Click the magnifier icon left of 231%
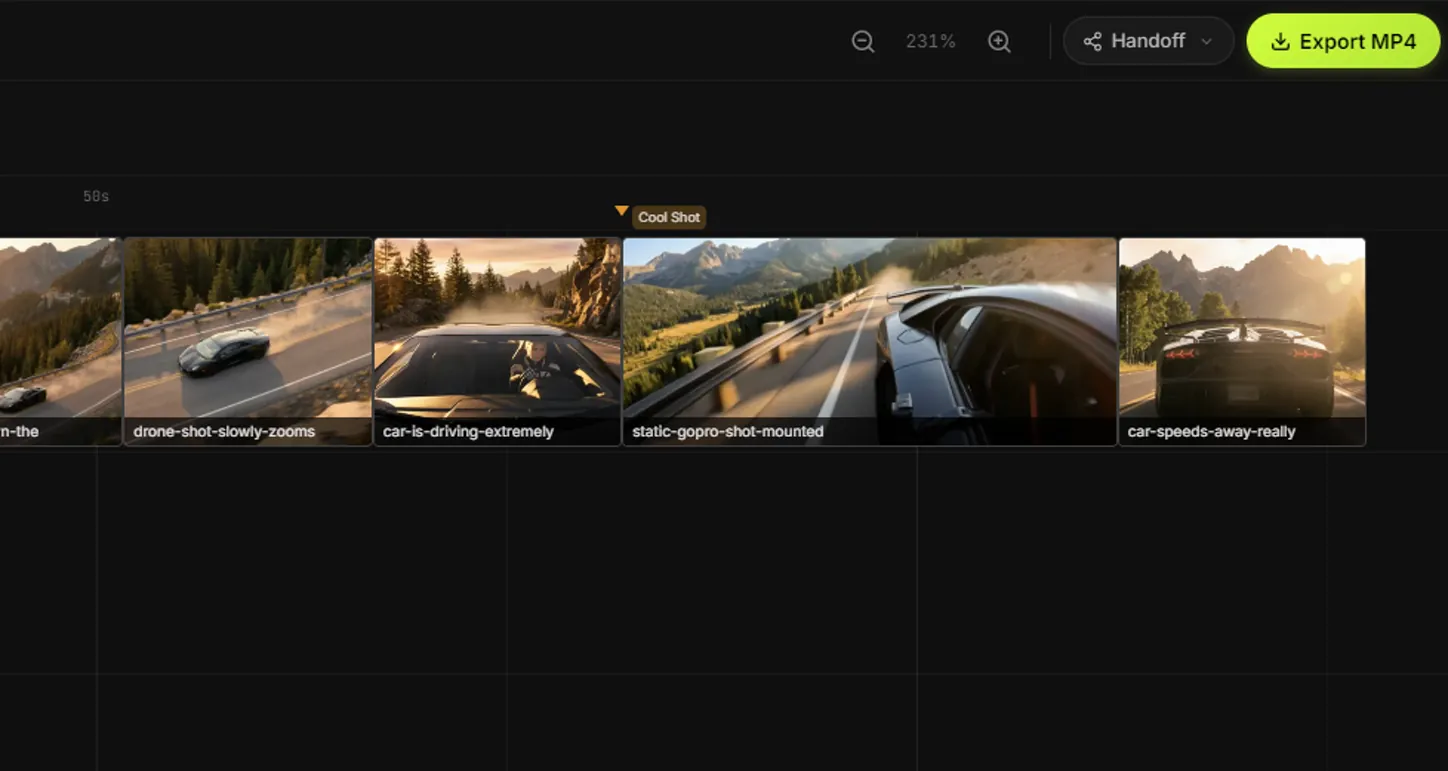Screen dimensions: 1448x771 coord(862,41)
